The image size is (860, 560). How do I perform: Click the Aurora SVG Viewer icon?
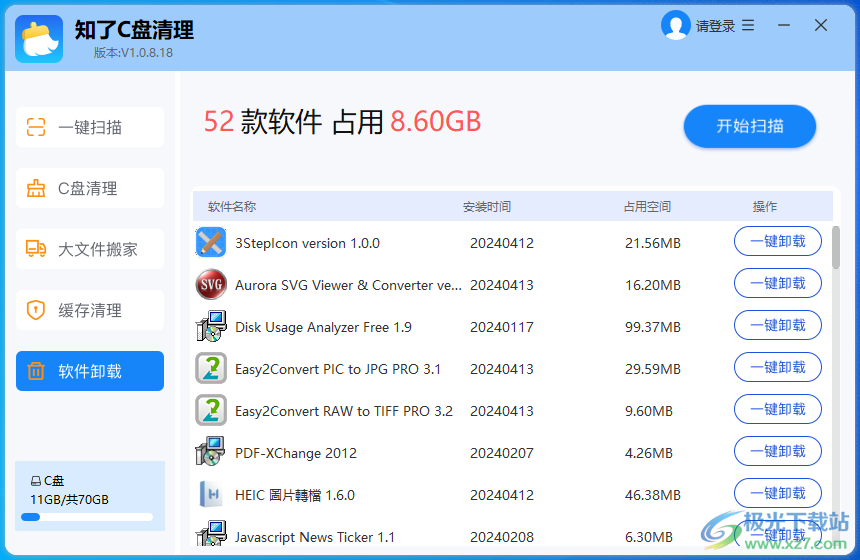click(211, 284)
